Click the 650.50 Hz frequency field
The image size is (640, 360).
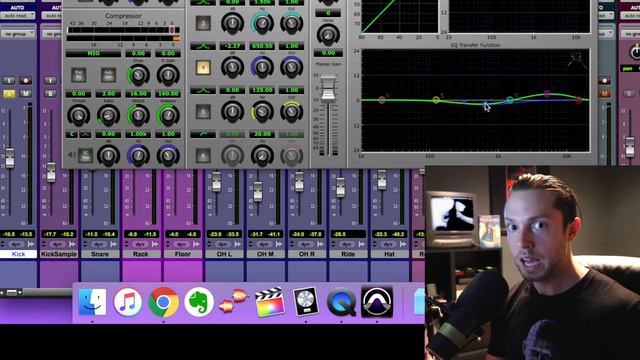[262, 46]
